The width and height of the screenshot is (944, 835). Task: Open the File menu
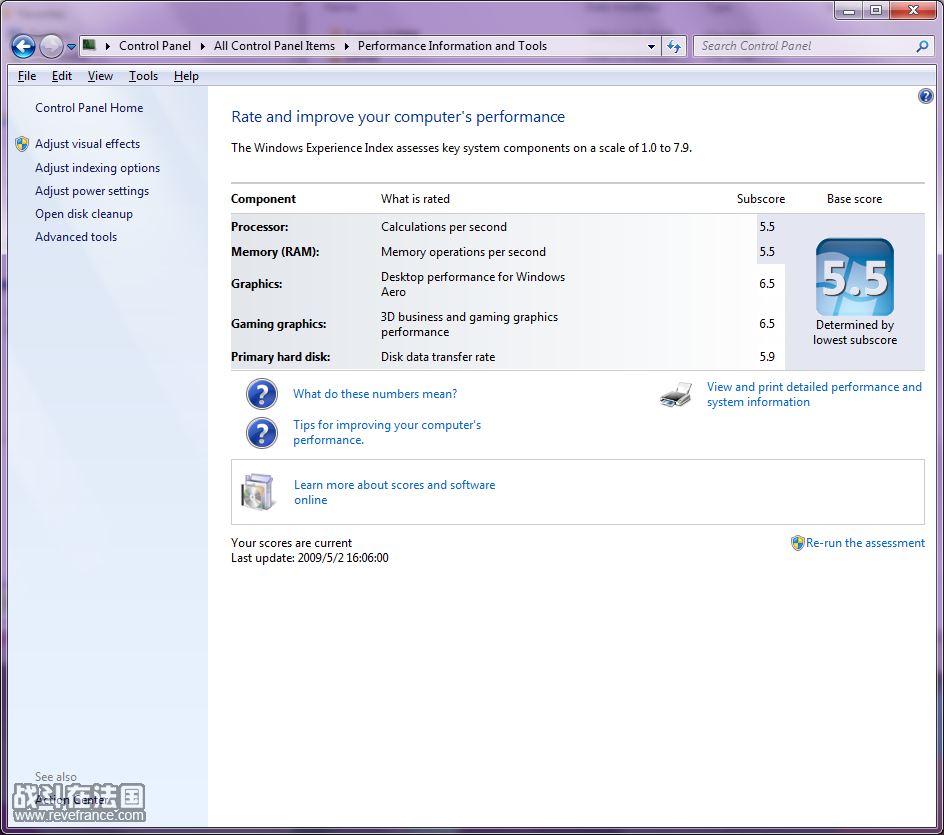pyautogui.click(x=27, y=76)
